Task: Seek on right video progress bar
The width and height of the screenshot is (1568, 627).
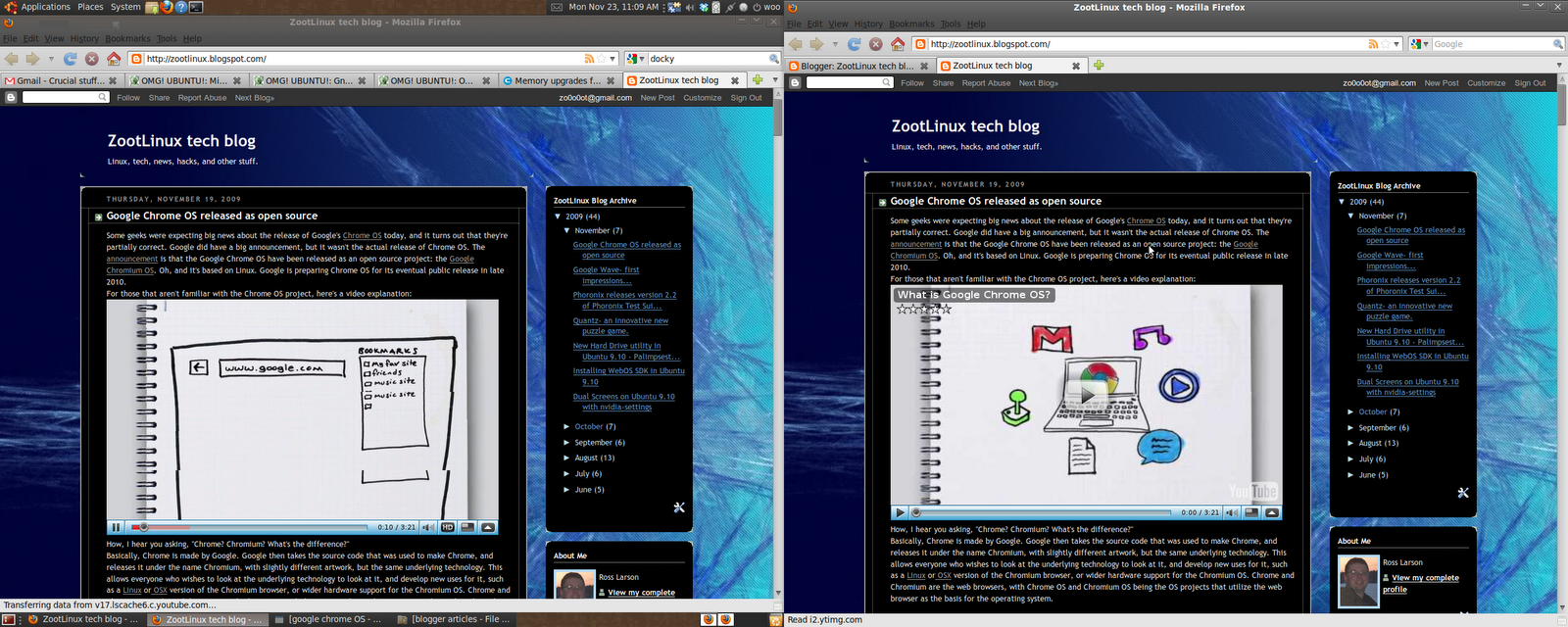Action: point(1042,512)
